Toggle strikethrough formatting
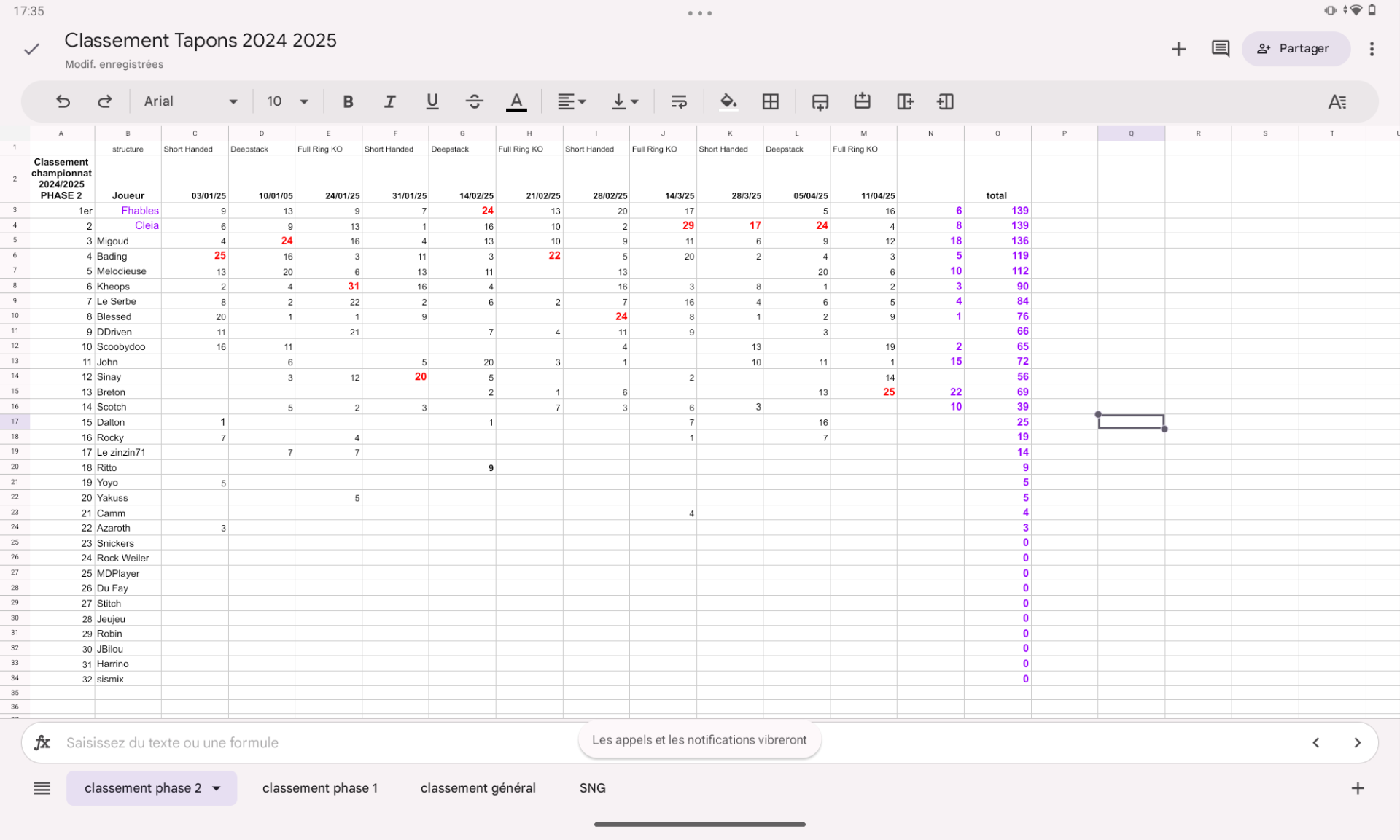Screen dimensions: 1400x840 [x=474, y=101]
